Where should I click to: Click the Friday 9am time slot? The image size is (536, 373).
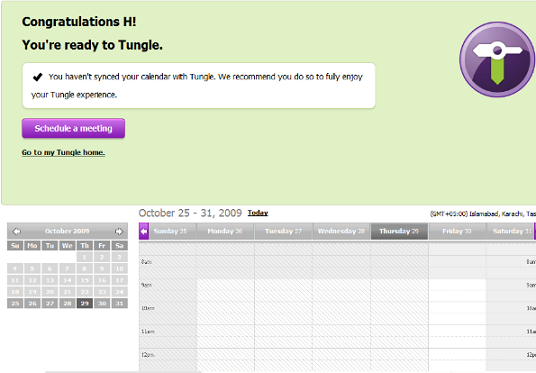click(457, 290)
